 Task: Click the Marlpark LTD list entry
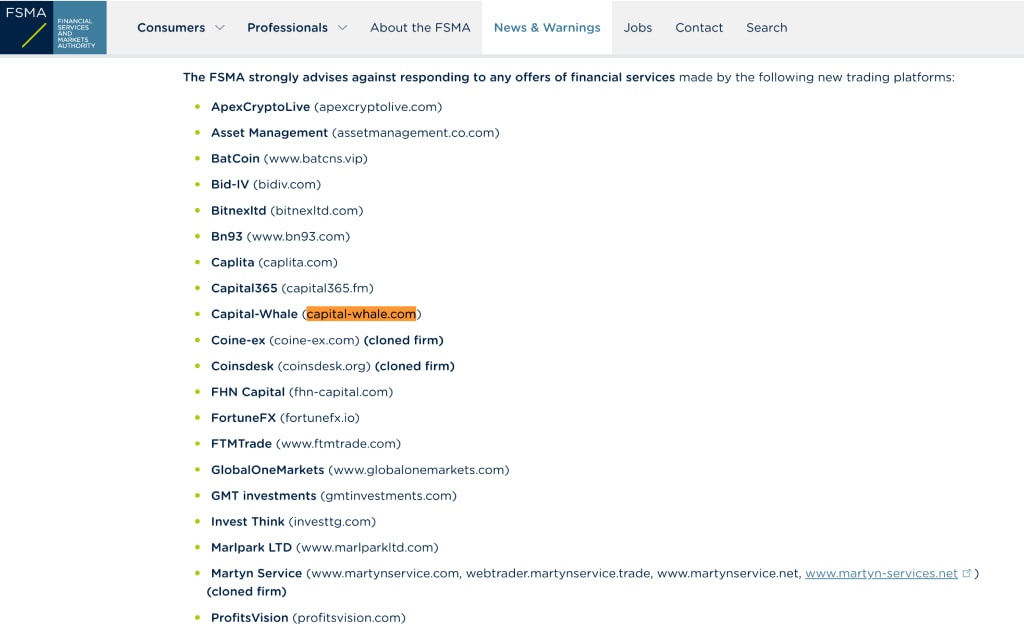point(325,547)
